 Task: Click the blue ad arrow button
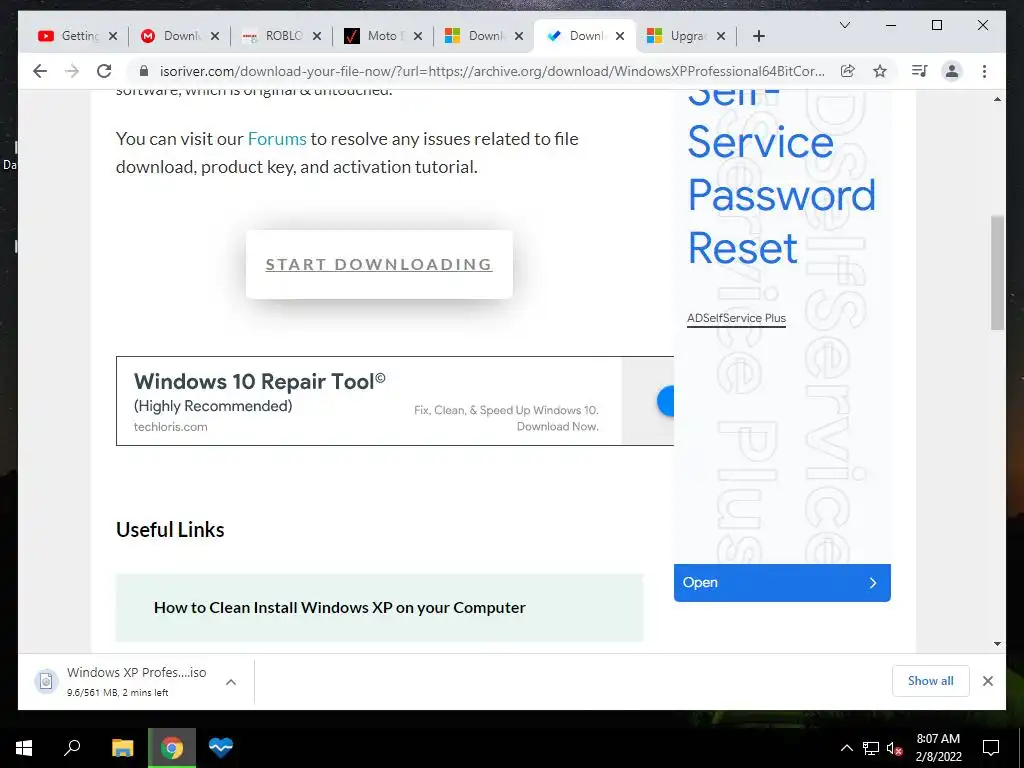click(x=665, y=401)
